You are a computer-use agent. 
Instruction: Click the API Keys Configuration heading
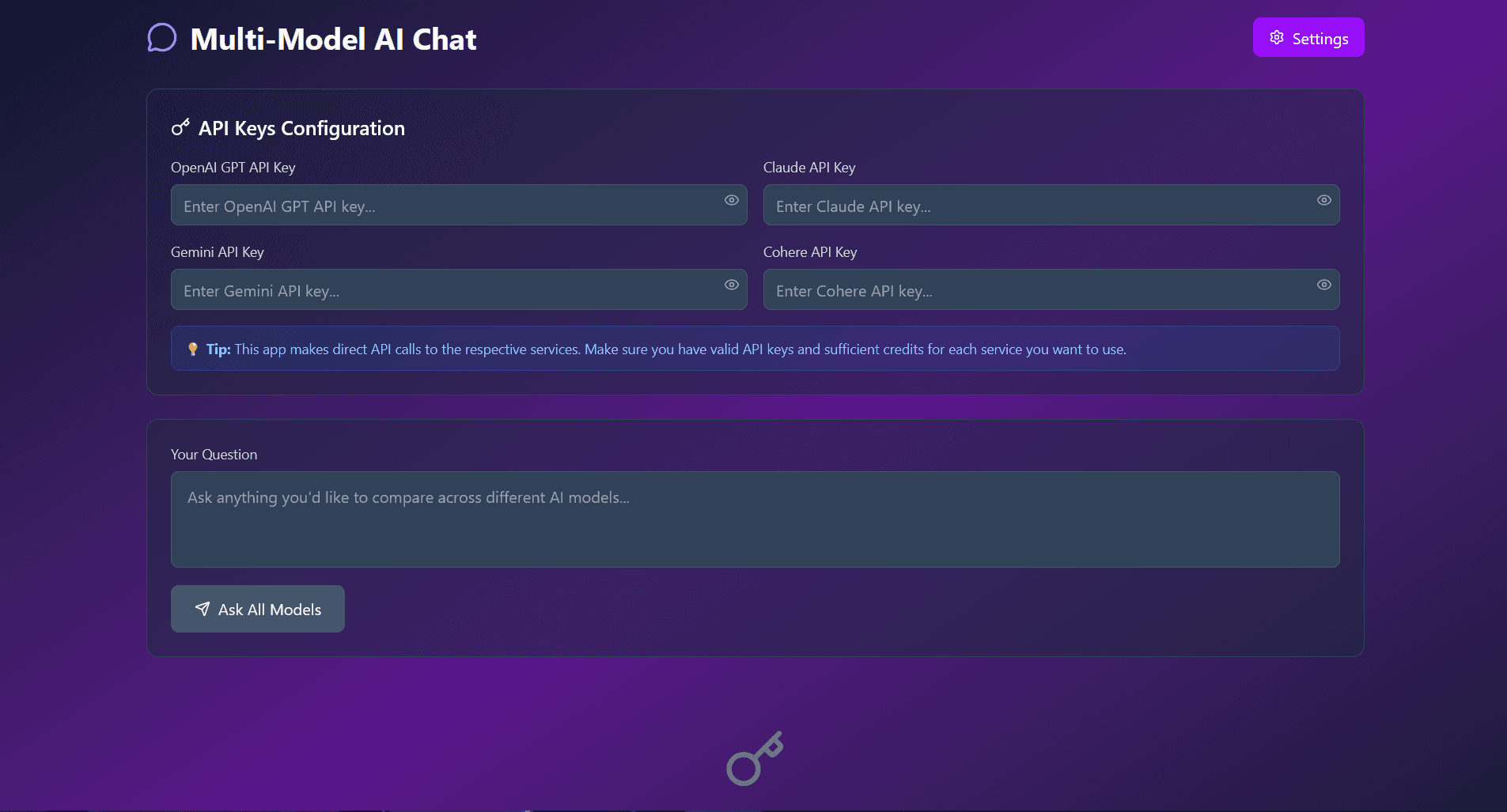click(301, 128)
